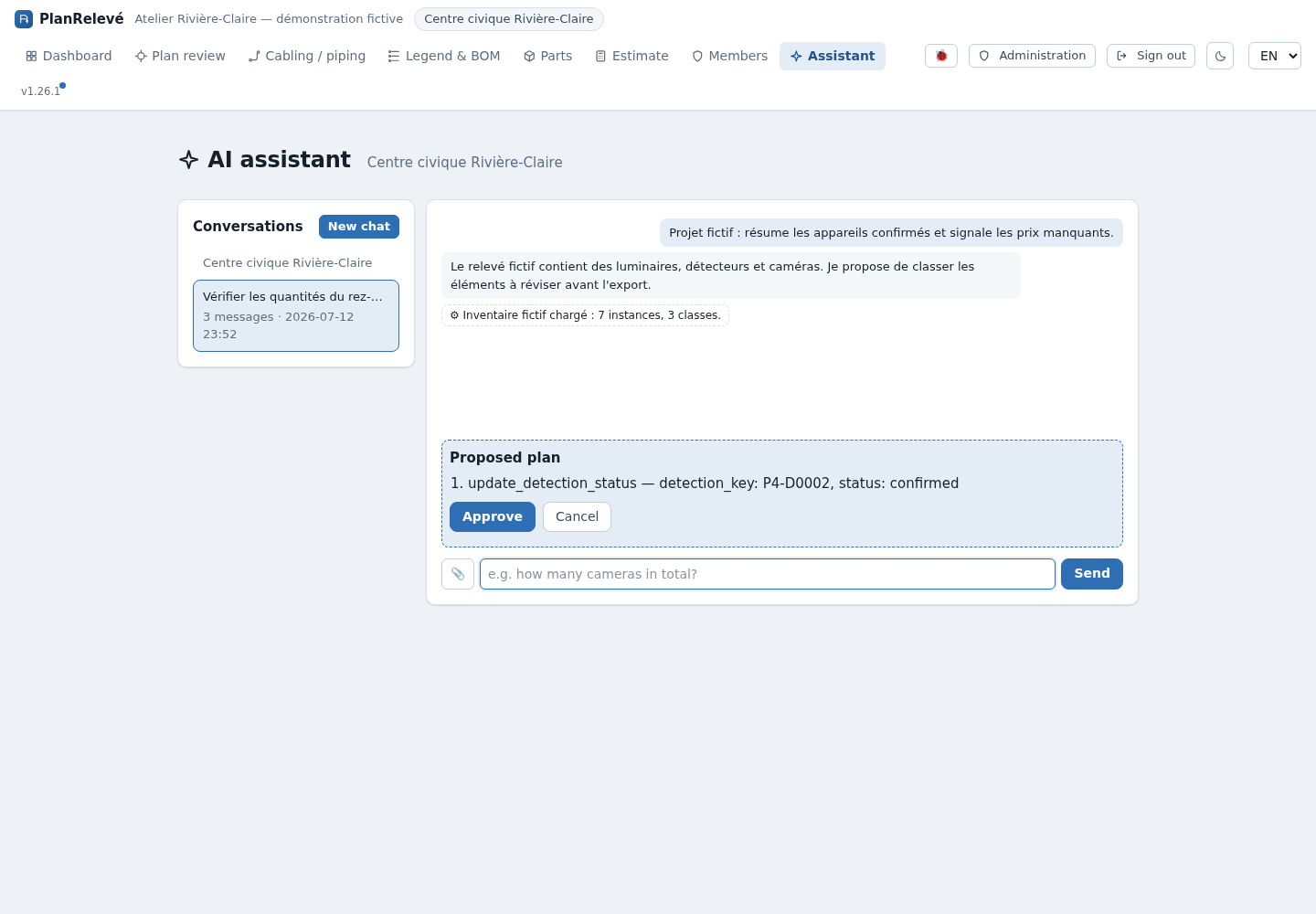Click the bug report icon button
Viewport: 1316px width, 914px height.
tap(941, 56)
